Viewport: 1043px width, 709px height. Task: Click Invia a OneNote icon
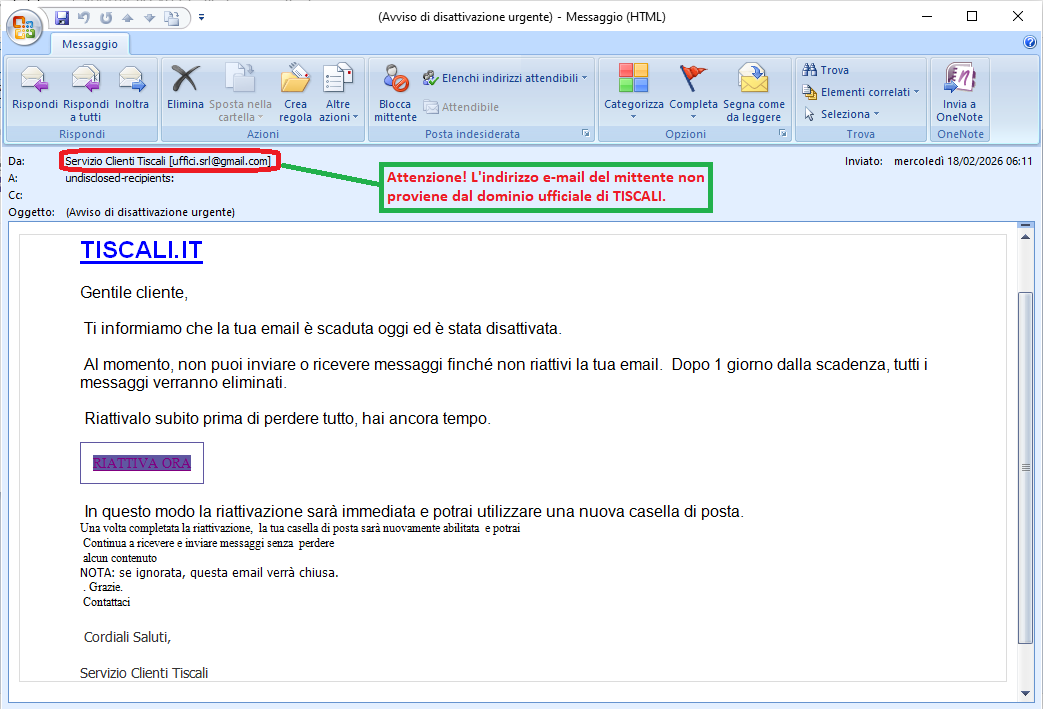(x=960, y=80)
